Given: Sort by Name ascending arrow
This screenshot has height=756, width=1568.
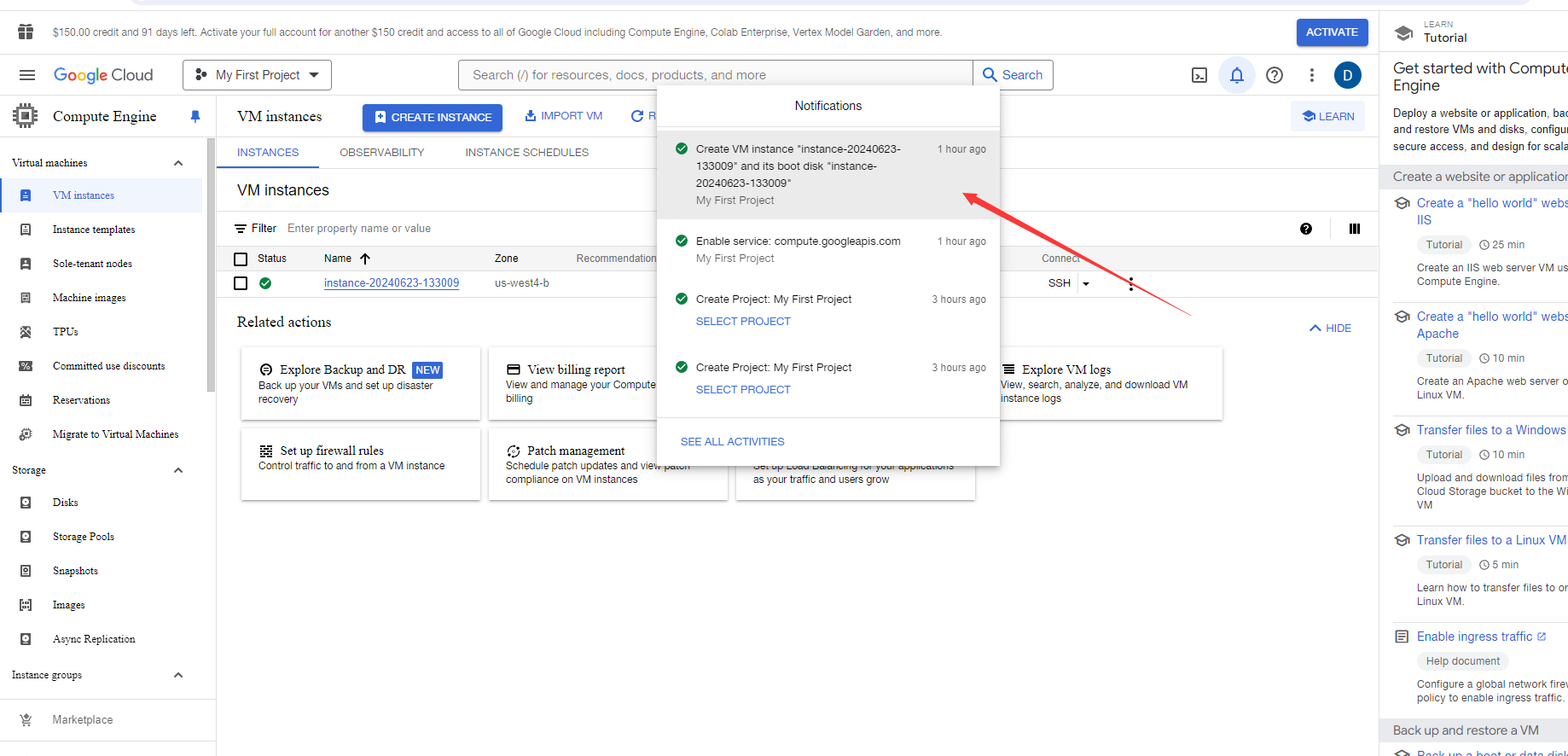Looking at the screenshot, I should tap(365, 259).
